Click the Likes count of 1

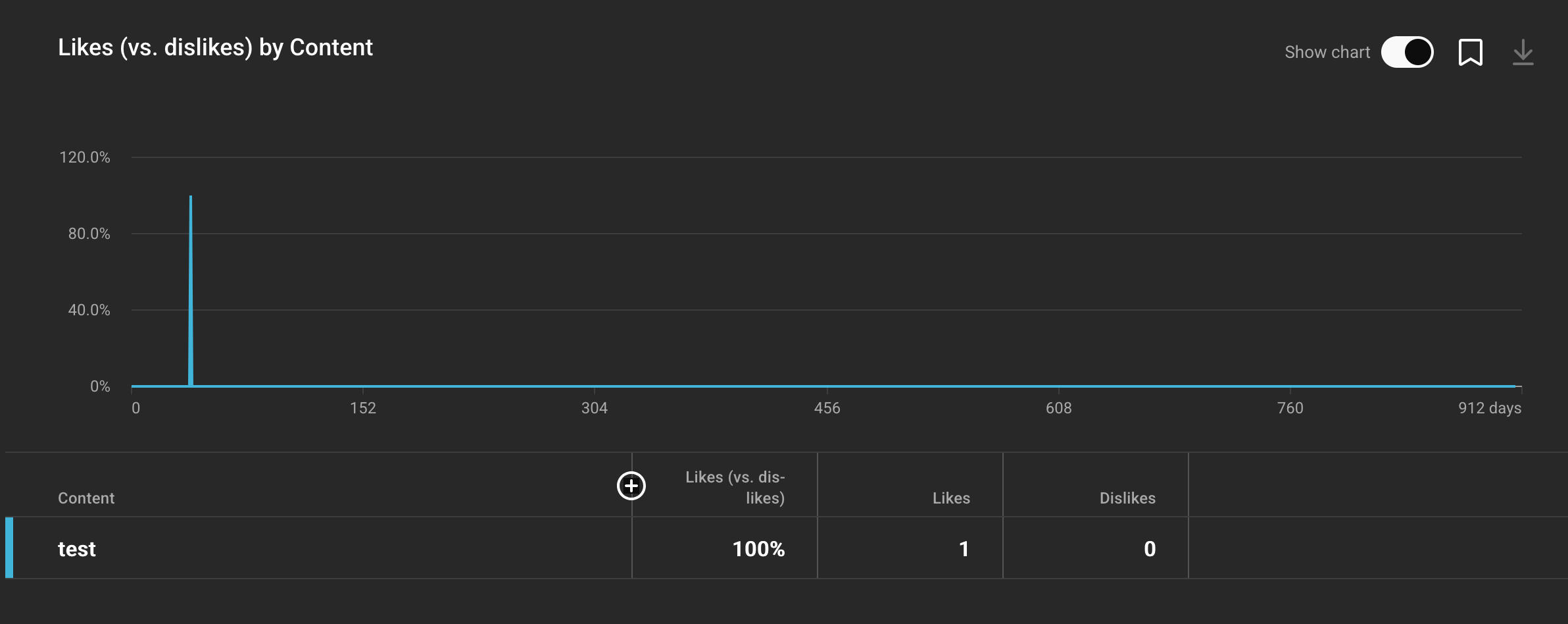tap(964, 549)
